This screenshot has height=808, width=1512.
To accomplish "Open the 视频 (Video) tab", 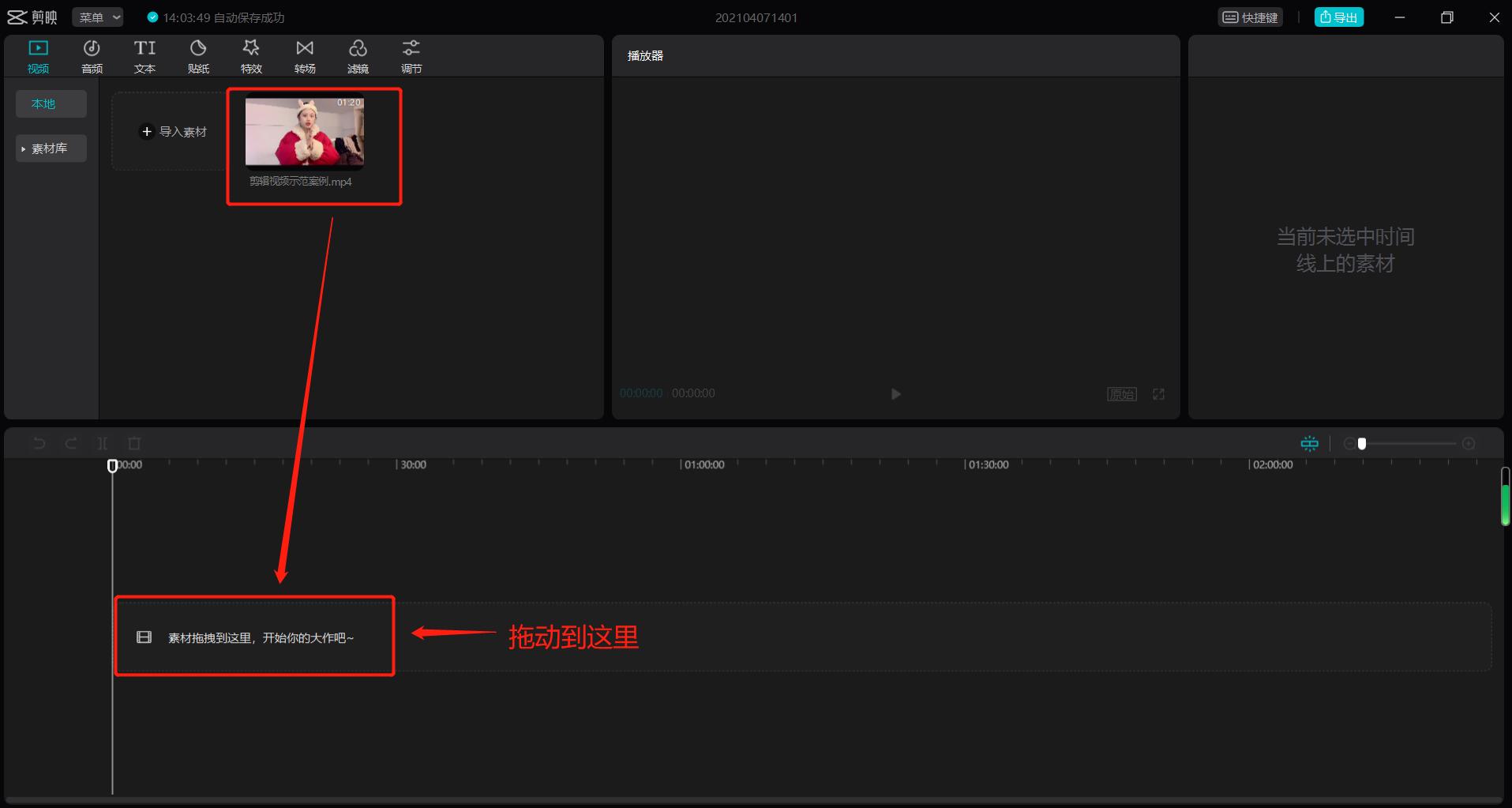I will (x=38, y=57).
